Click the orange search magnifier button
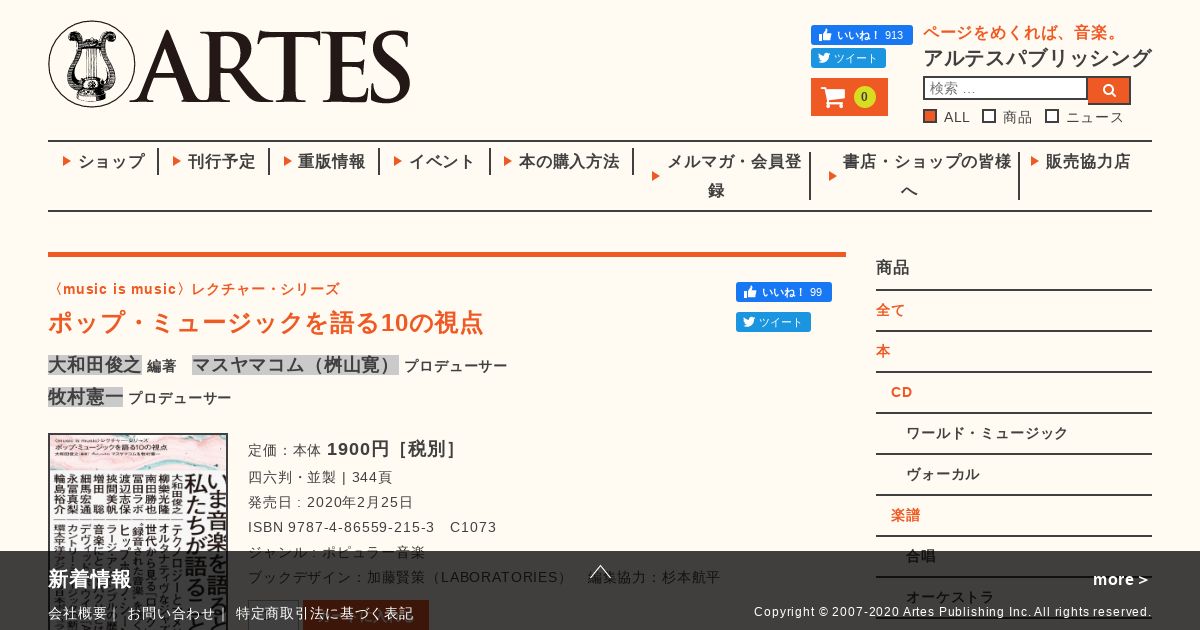 tap(1109, 90)
